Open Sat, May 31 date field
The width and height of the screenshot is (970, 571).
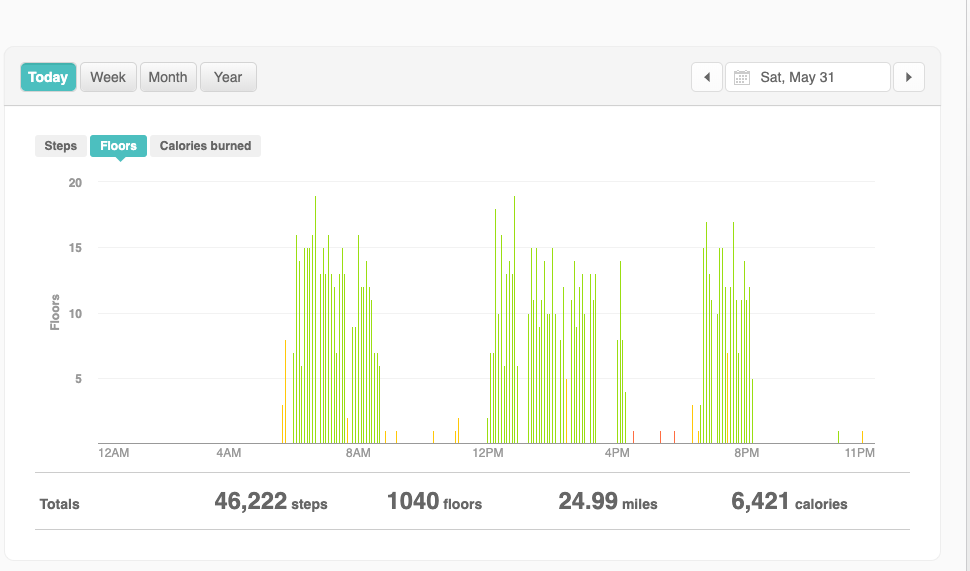[808, 77]
